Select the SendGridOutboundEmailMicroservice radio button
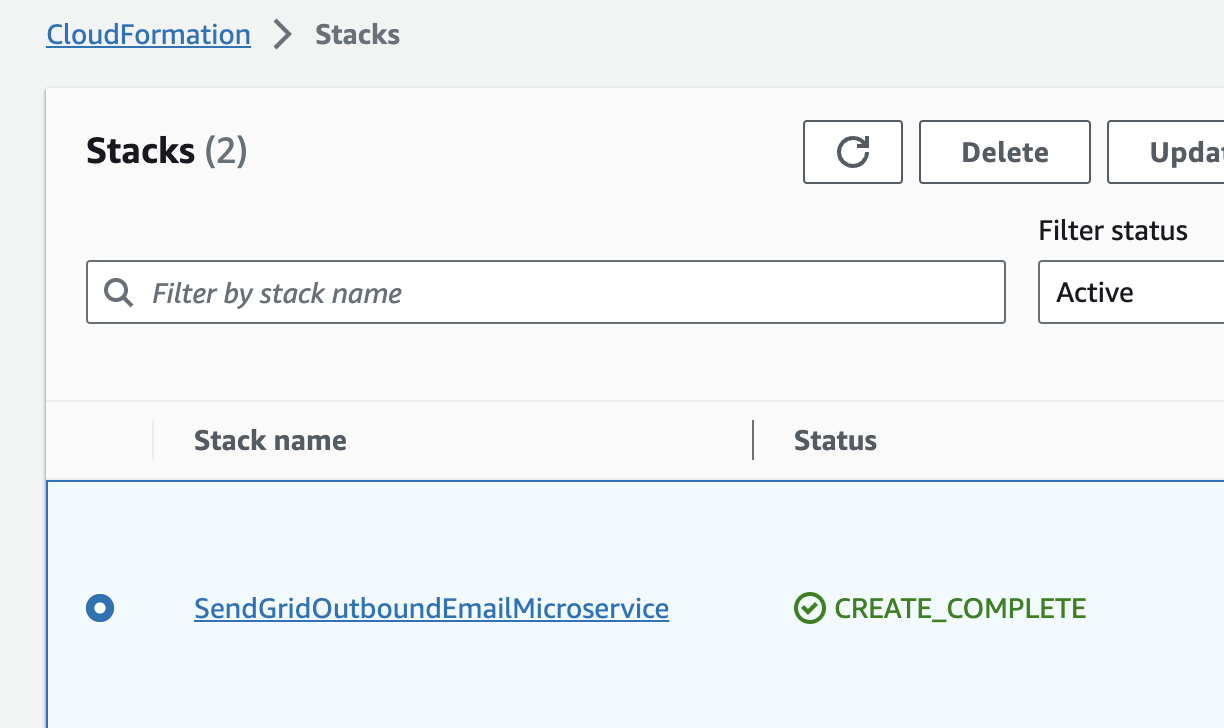The width and height of the screenshot is (1224, 728). (101, 607)
